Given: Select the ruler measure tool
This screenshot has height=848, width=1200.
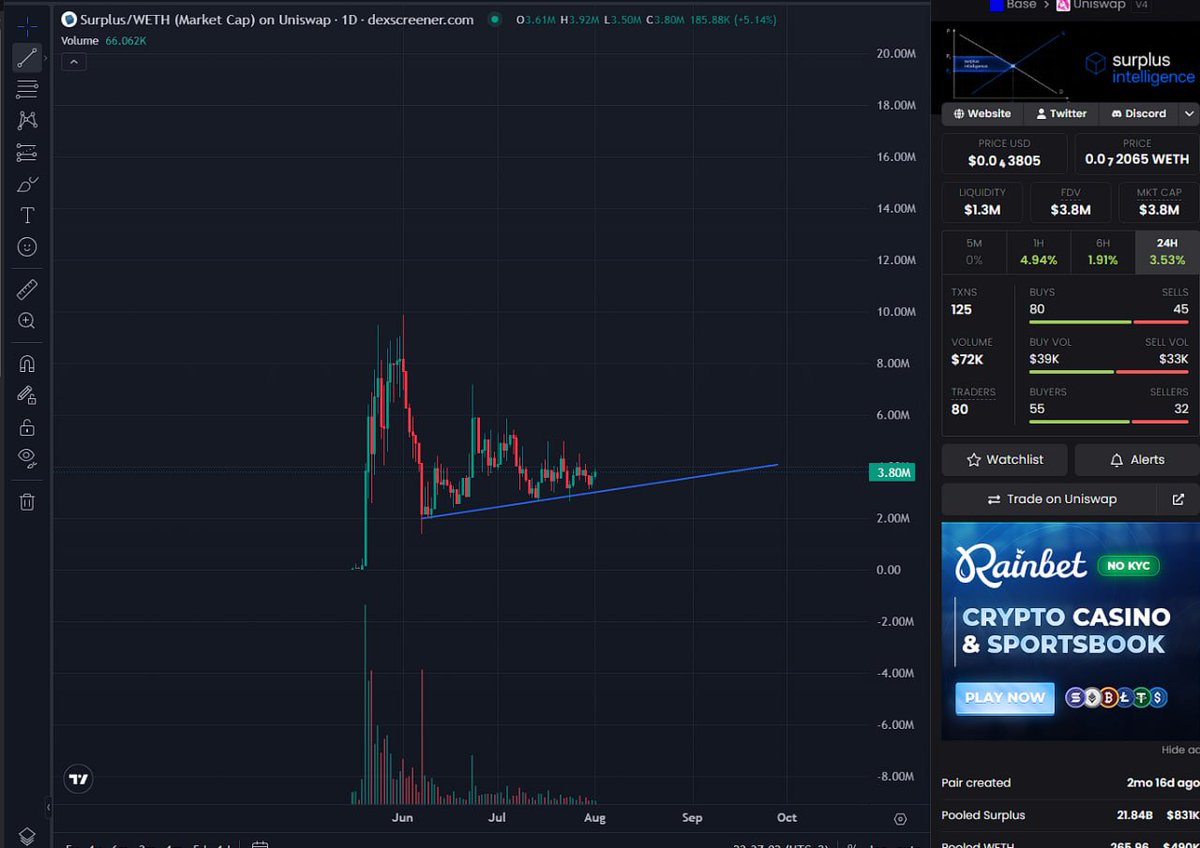Looking at the screenshot, I should pos(27,290).
